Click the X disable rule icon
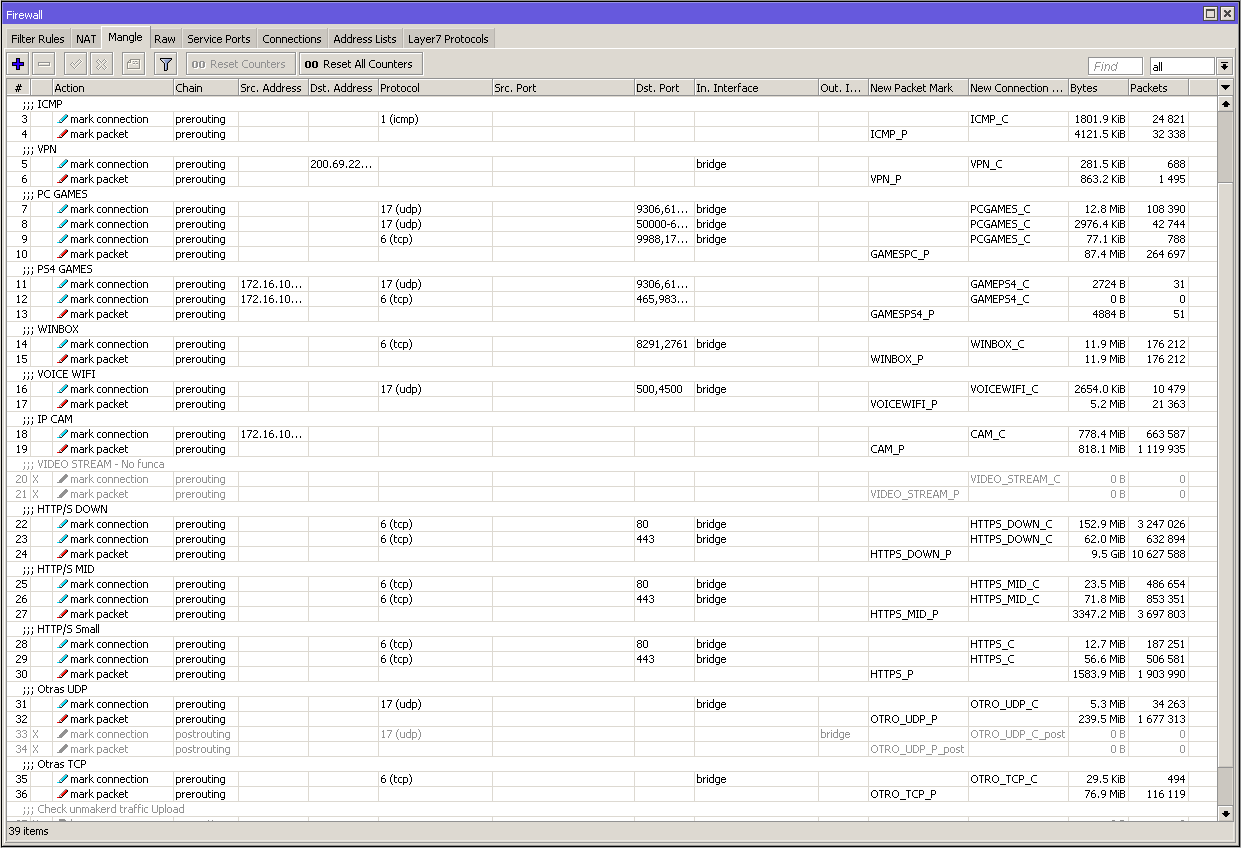The height and width of the screenshot is (848, 1241). pos(101,64)
